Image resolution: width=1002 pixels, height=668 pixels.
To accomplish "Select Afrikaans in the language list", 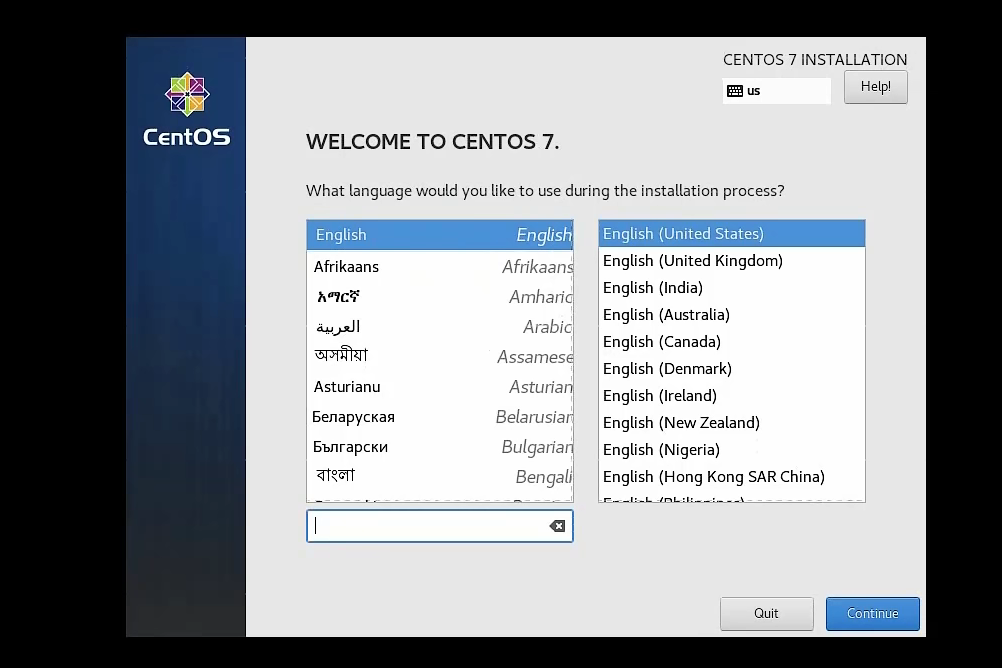I will click(x=440, y=267).
